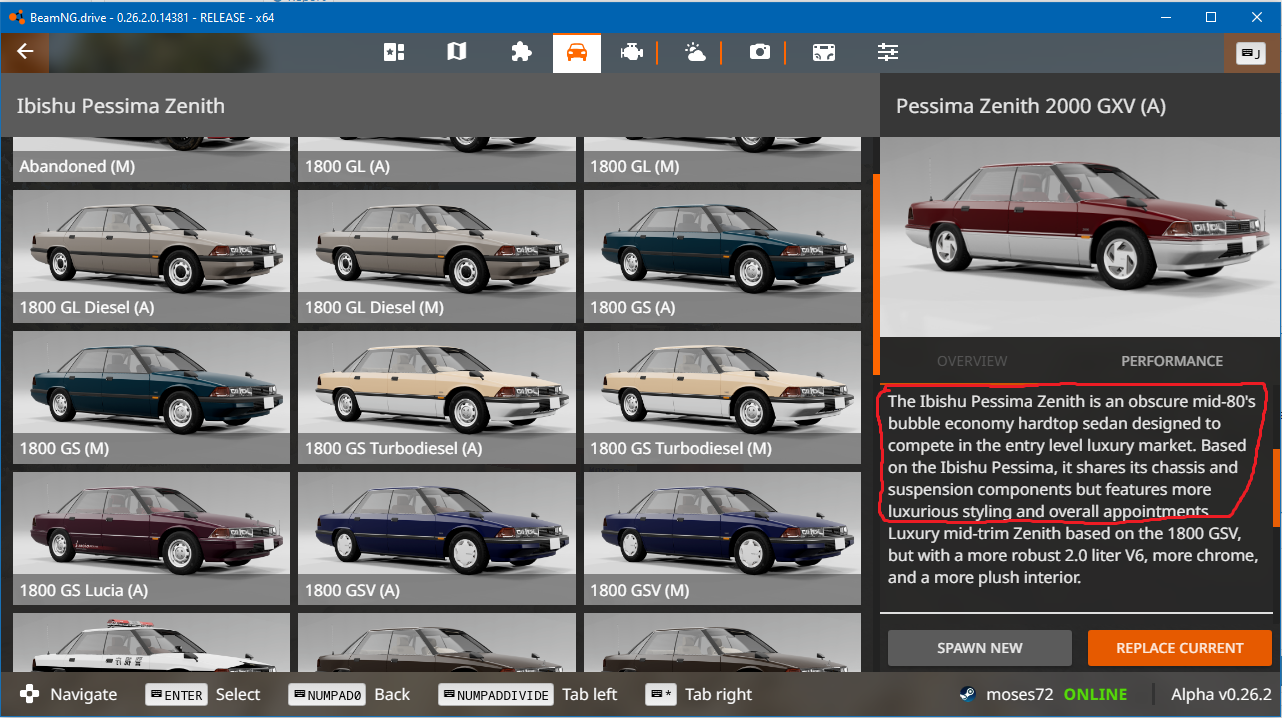Select the Abandoned (M) configuration
This screenshot has width=1282, height=718.
click(151, 159)
